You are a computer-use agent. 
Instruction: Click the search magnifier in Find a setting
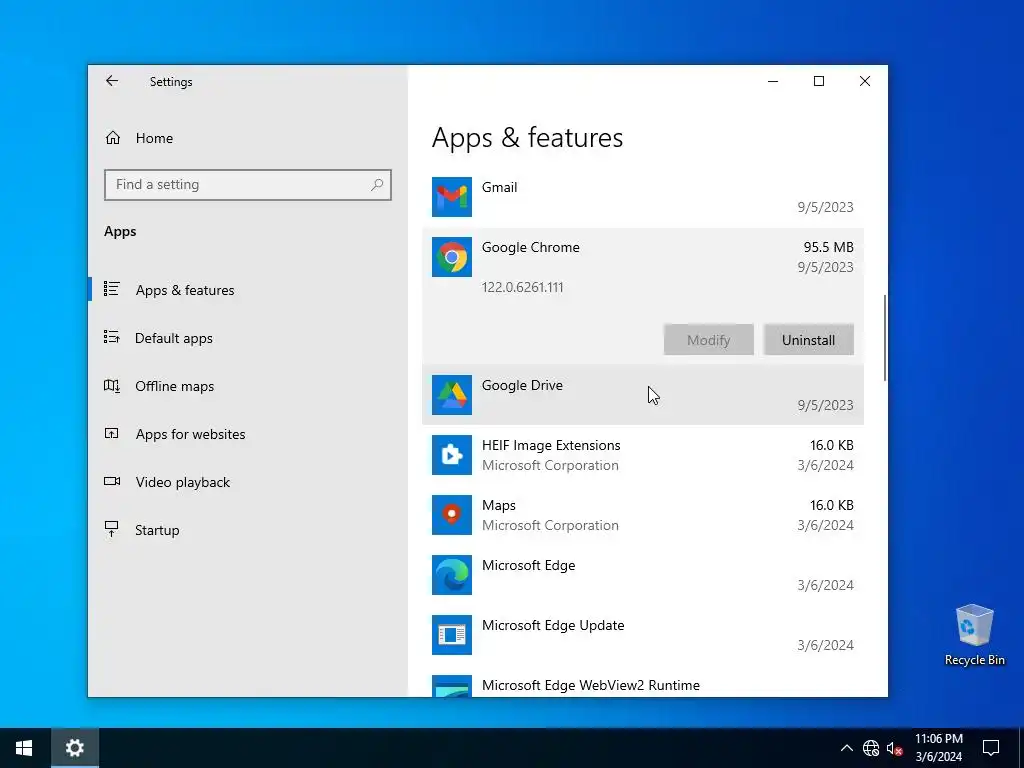tap(377, 185)
